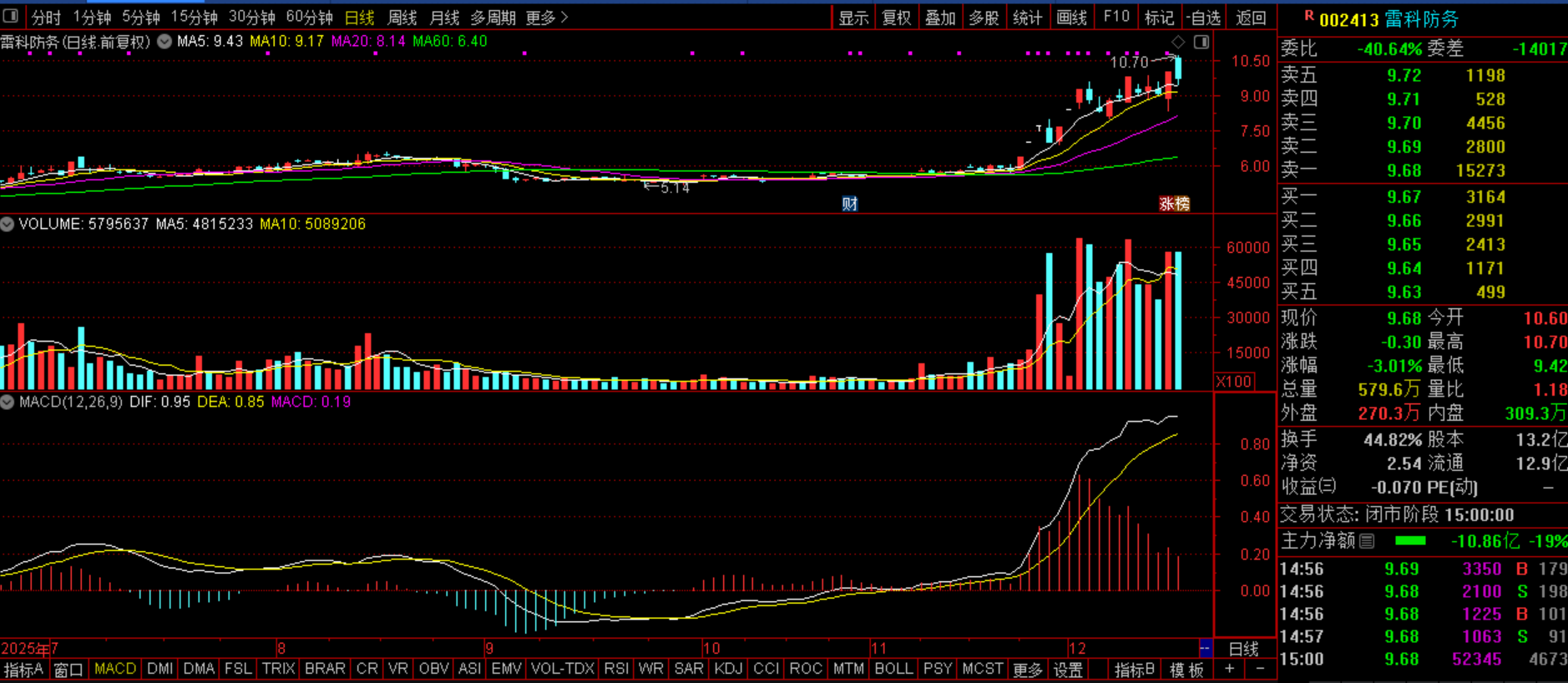Click the diamond marker icon above the chart
This screenshot has width=1568, height=683.
click(1178, 42)
